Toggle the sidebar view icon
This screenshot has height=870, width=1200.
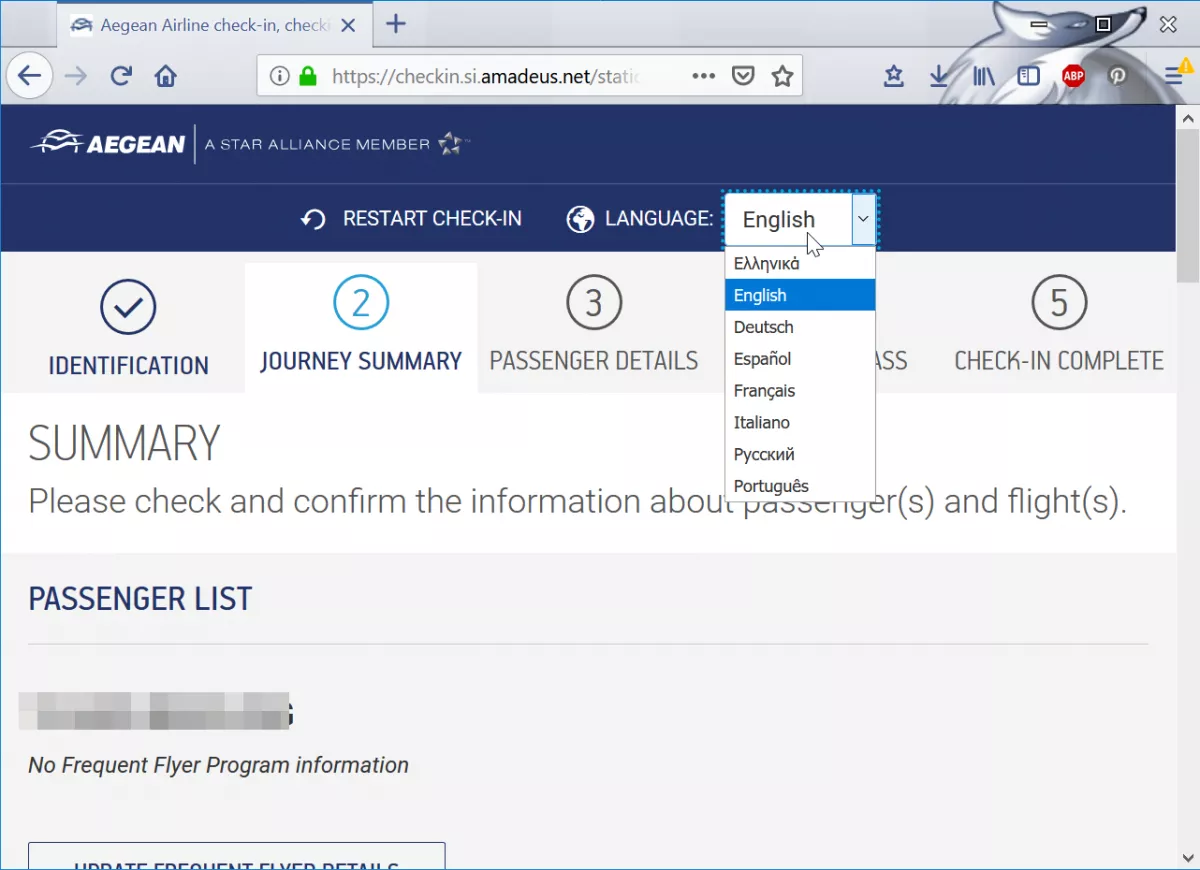[1028, 76]
